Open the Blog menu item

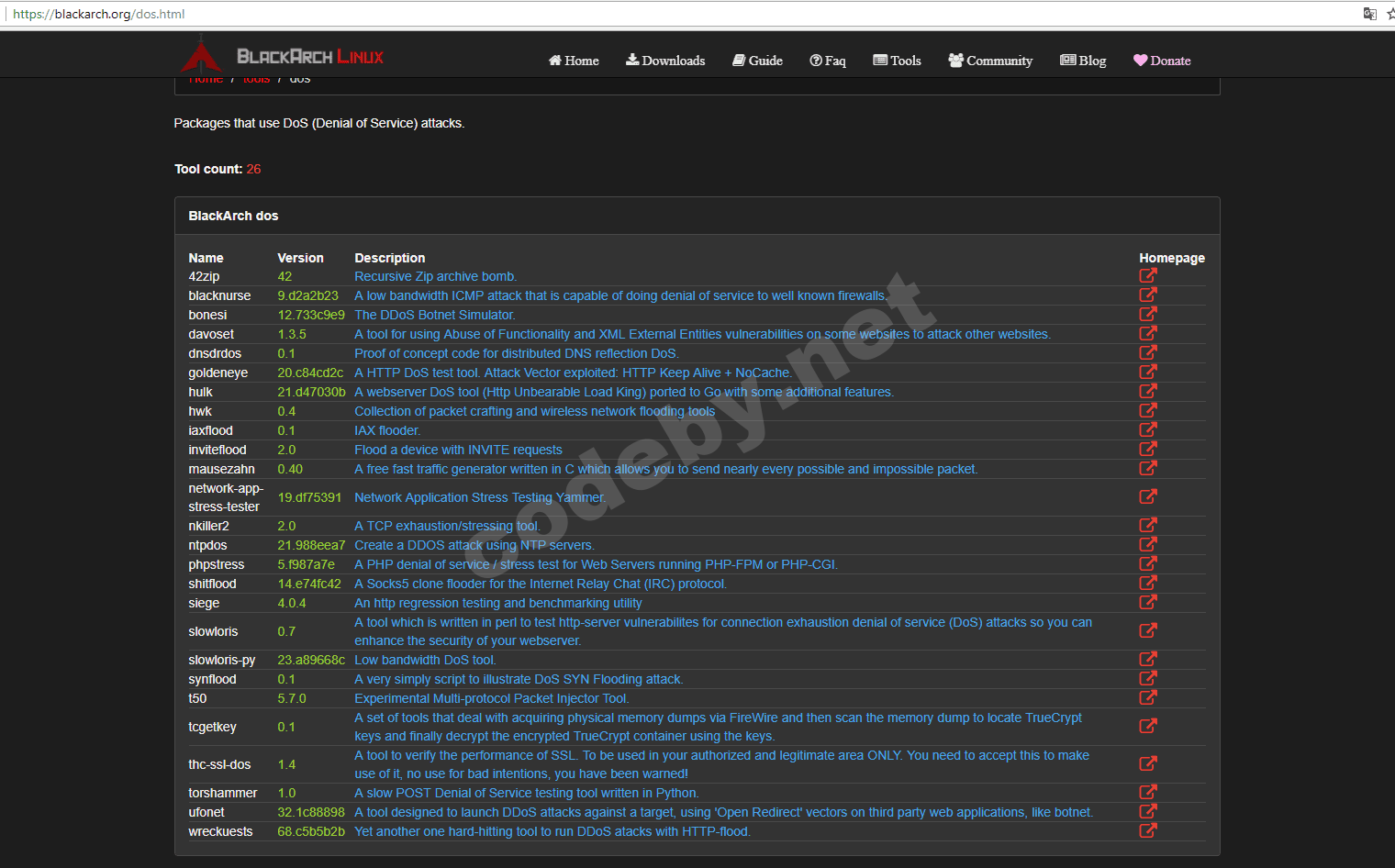pos(1083,60)
